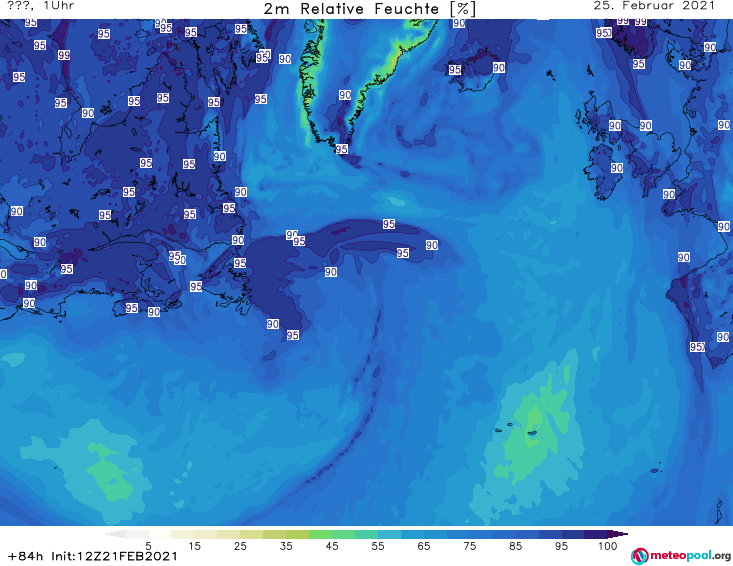The height and width of the screenshot is (566, 733).
Task: Click the 90 label over eastern Iceland
Action: click(x=499, y=68)
